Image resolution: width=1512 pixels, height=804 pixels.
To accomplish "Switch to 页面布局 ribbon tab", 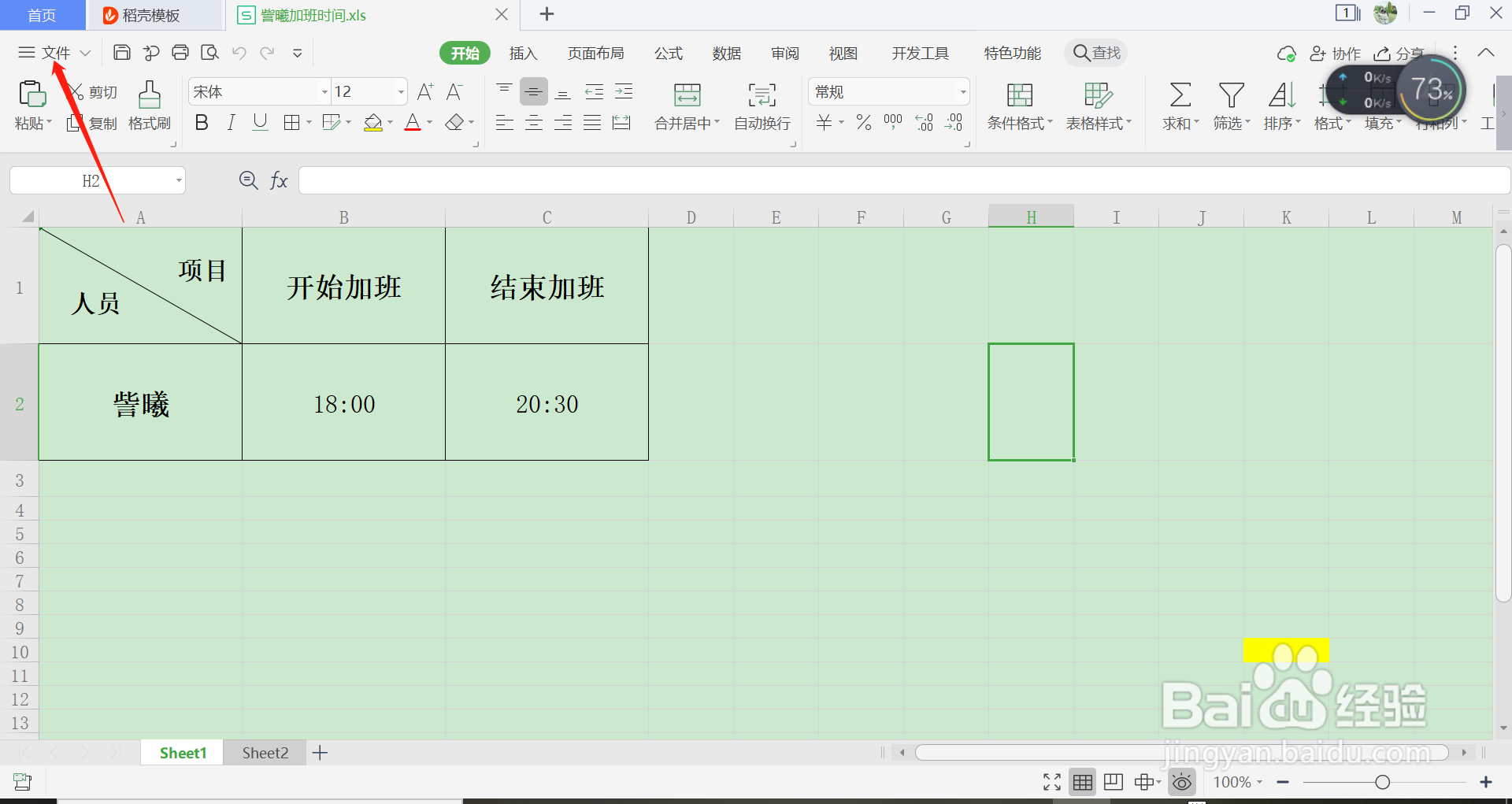I will (596, 53).
